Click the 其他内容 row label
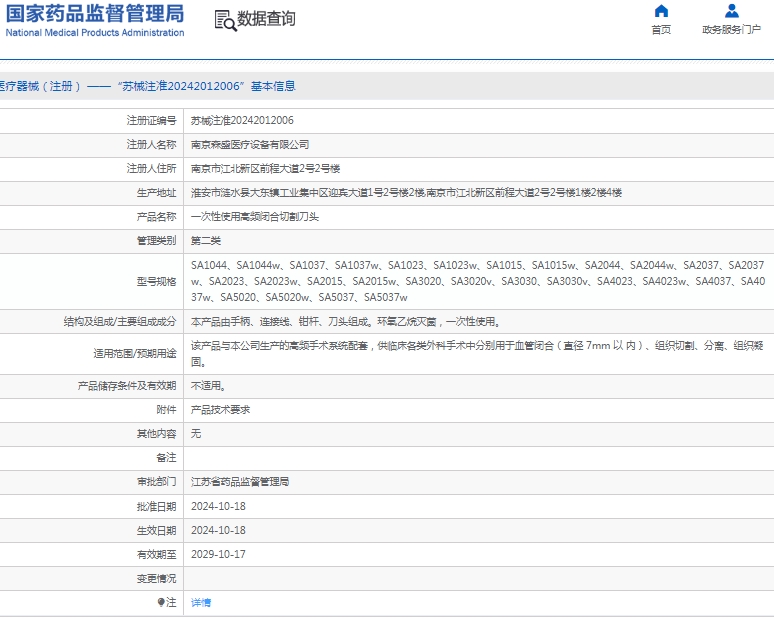Viewport: 774px width, 624px height. point(156,433)
